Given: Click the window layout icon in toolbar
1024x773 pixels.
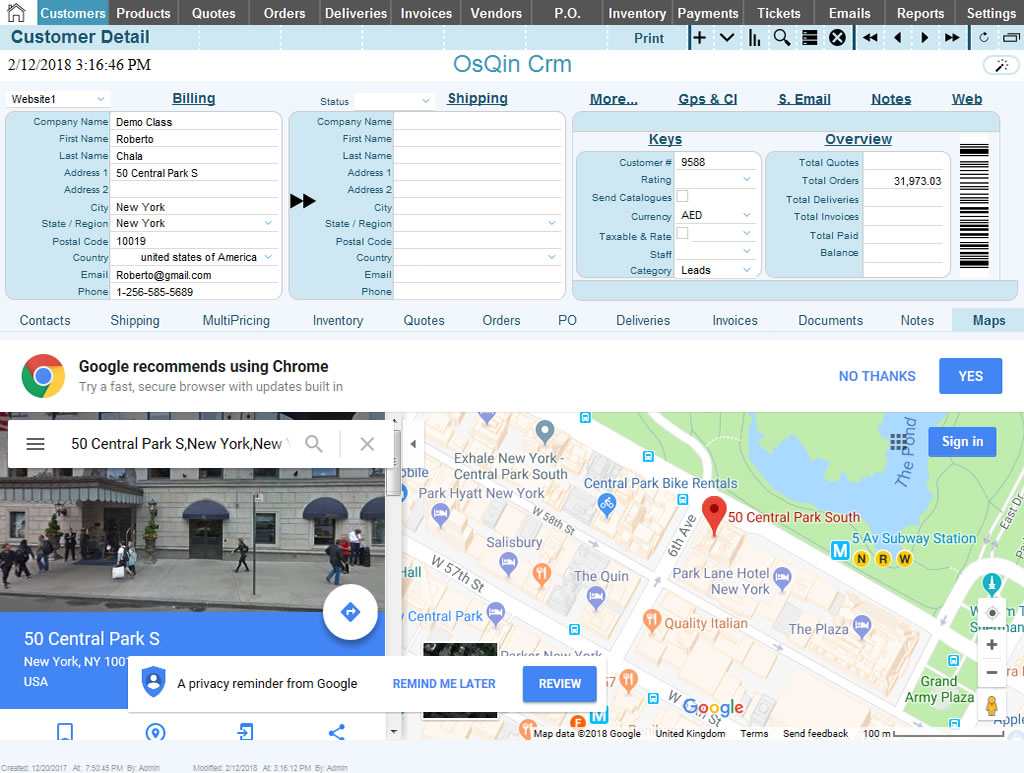Looking at the screenshot, I should pyautogui.click(x=1012, y=38).
